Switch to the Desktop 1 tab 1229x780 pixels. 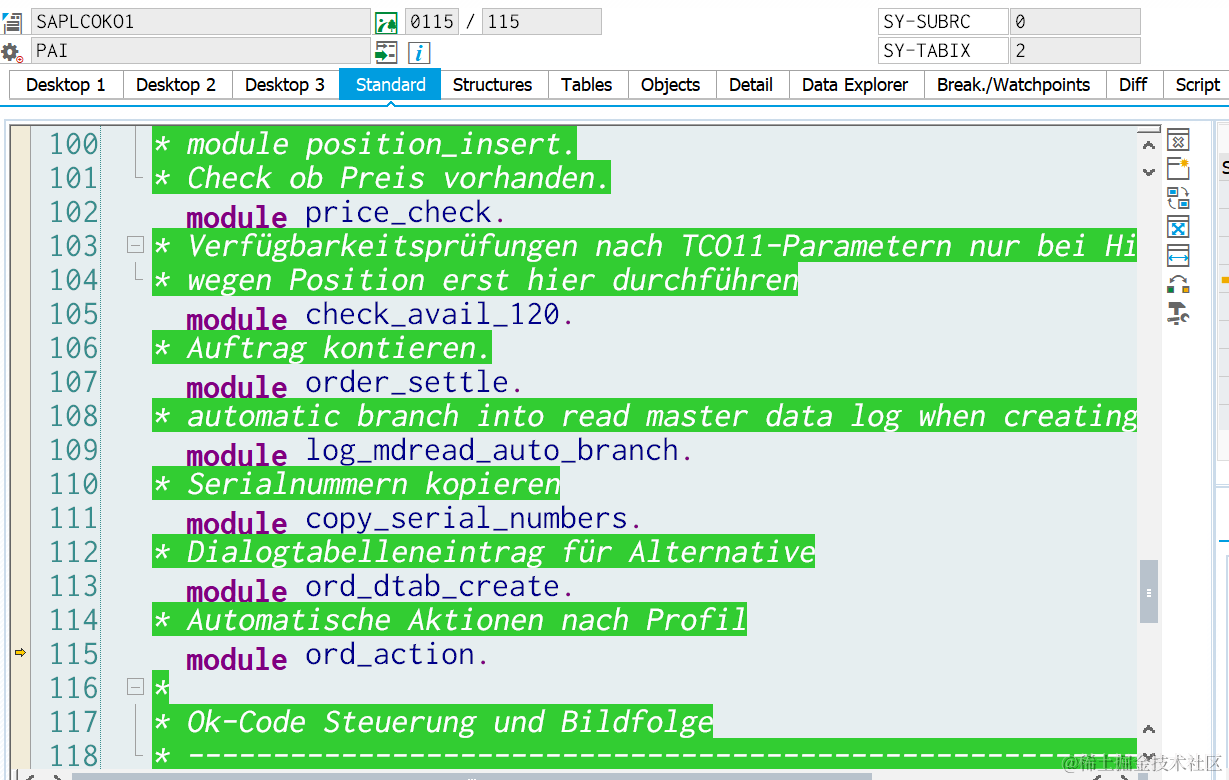pos(66,85)
